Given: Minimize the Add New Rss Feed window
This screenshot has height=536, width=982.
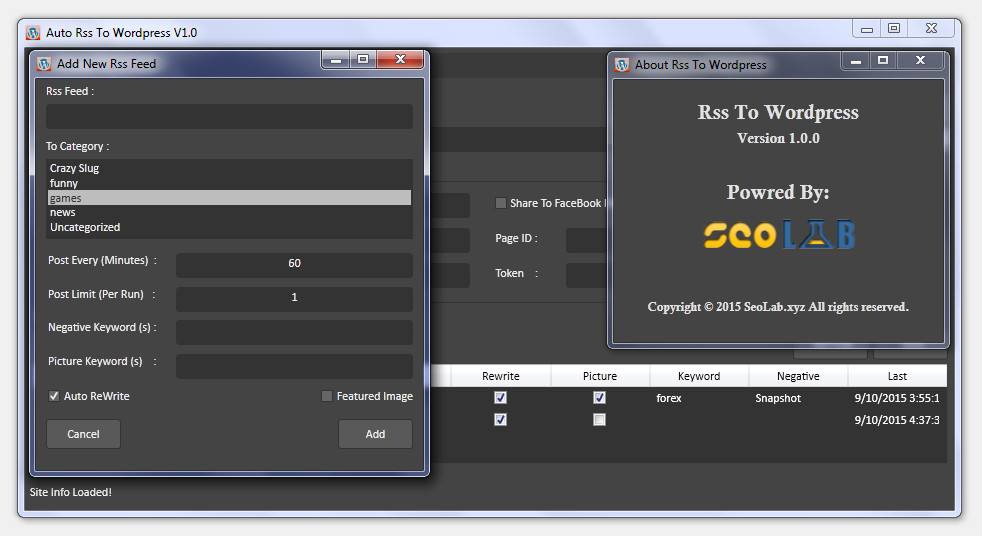Looking at the screenshot, I should point(336,59).
